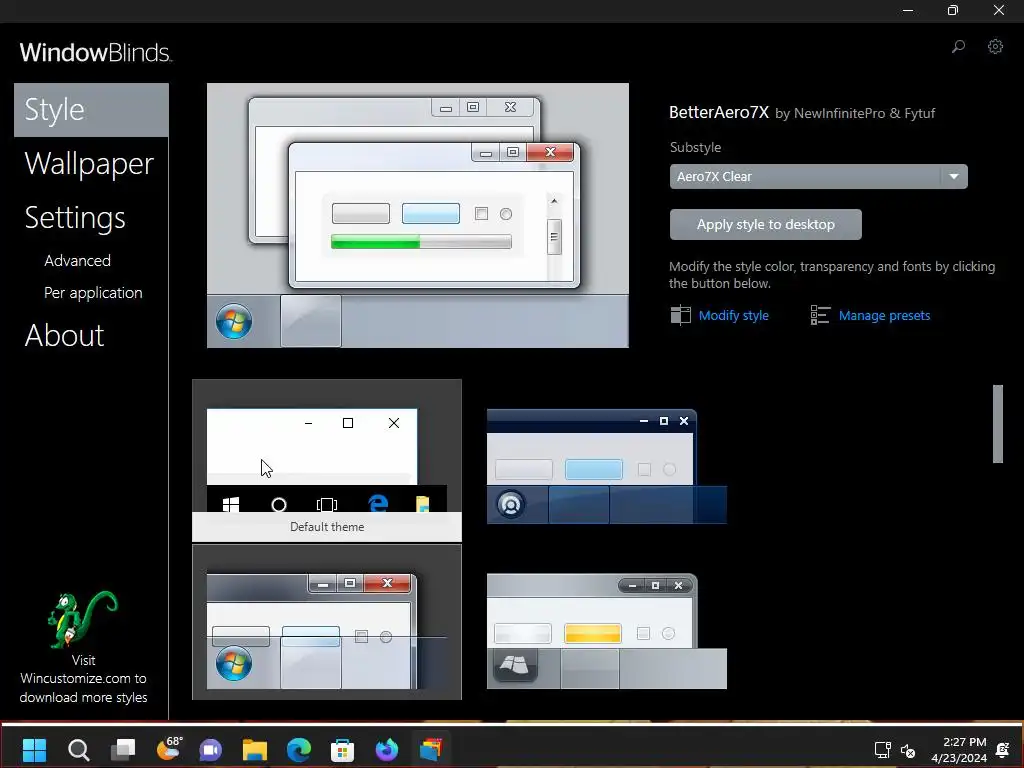Click the styles list vertical scrollbar
This screenshot has width=1024, height=768.
tap(997, 423)
